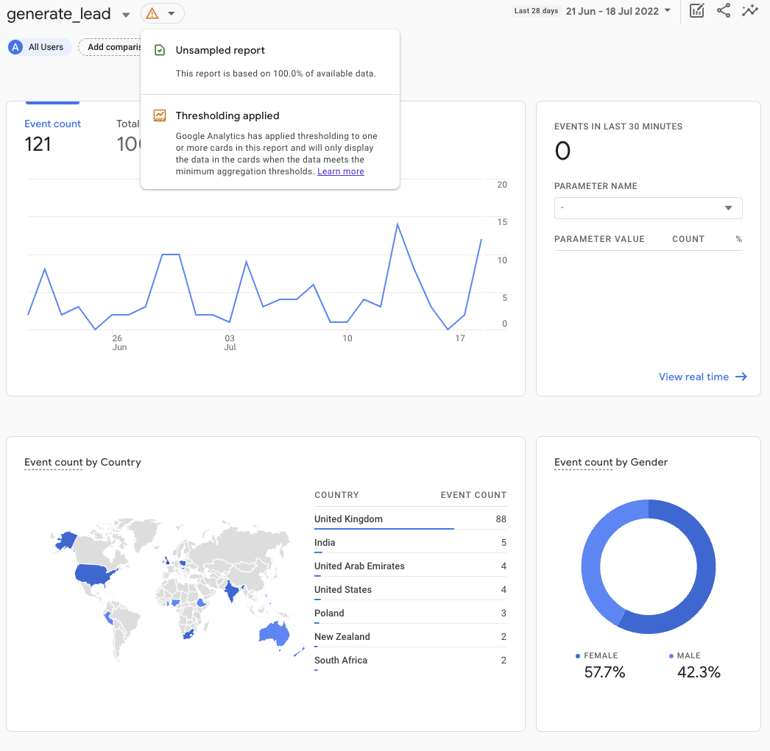Click the 42.3% male value
Screen dimensions: 770x751
coord(699,672)
